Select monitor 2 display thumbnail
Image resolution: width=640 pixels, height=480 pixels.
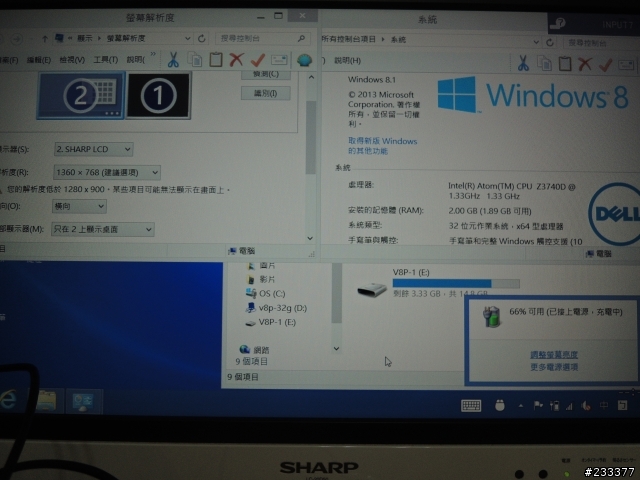tap(80, 96)
